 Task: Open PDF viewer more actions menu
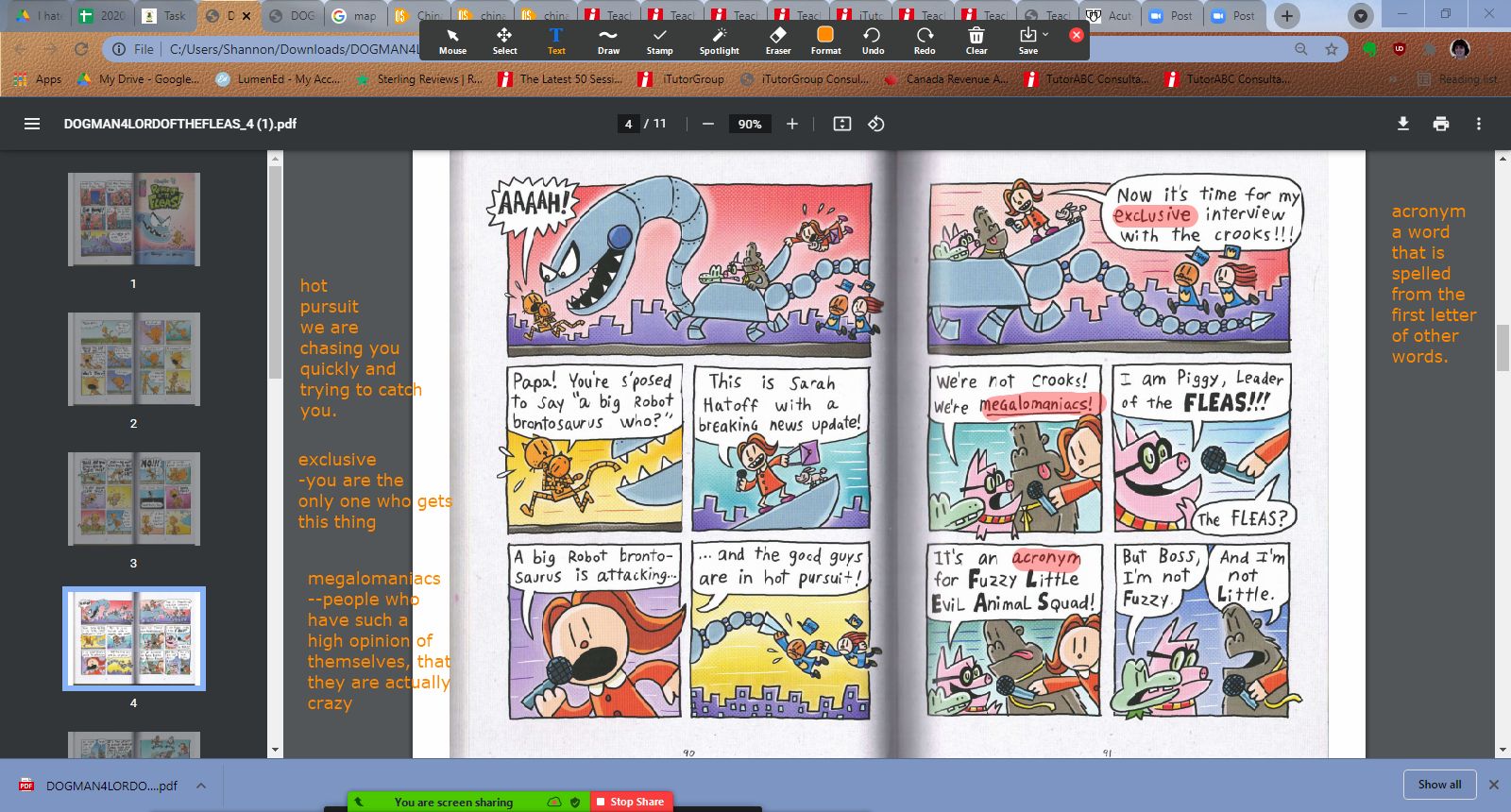click(1479, 124)
